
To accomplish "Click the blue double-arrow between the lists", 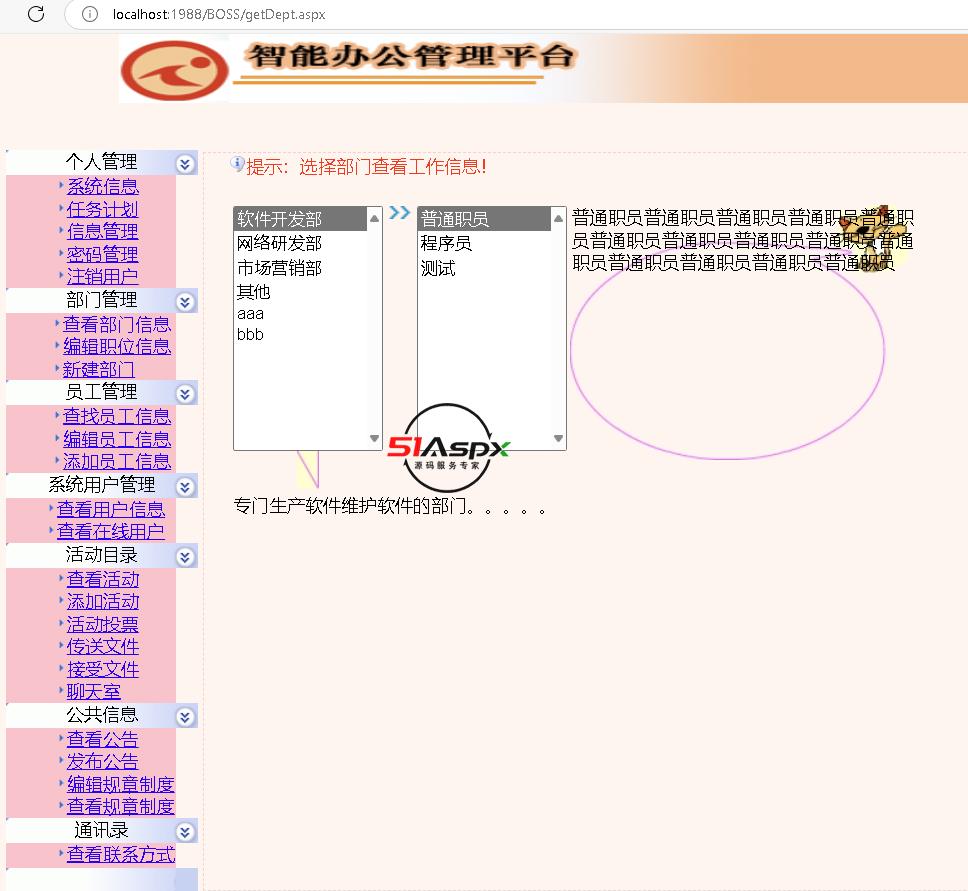I will tap(399, 213).
